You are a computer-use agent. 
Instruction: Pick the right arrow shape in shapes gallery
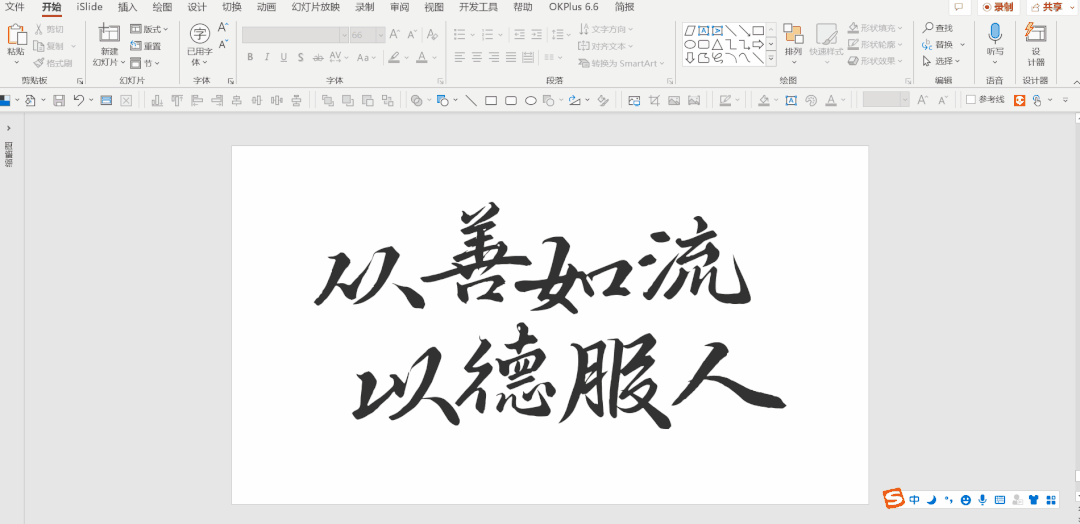[x=758, y=44]
